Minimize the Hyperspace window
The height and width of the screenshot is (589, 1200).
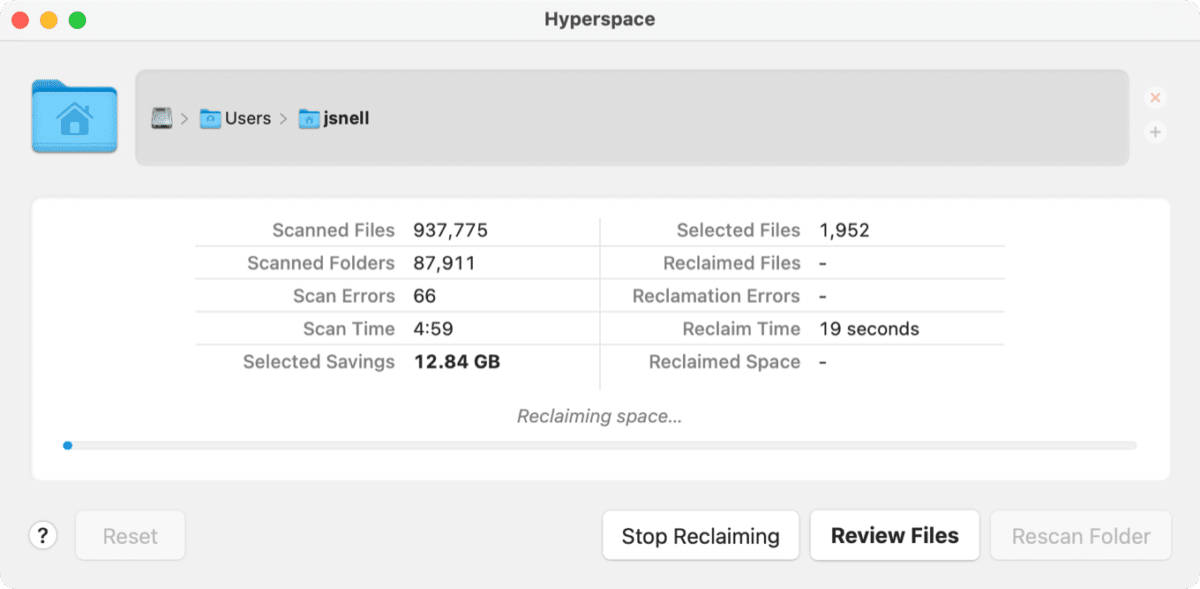pyautogui.click(x=48, y=20)
